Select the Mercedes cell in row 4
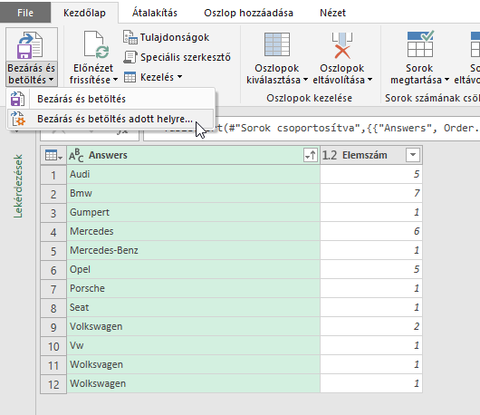The height and width of the screenshot is (415, 480). pos(193,231)
